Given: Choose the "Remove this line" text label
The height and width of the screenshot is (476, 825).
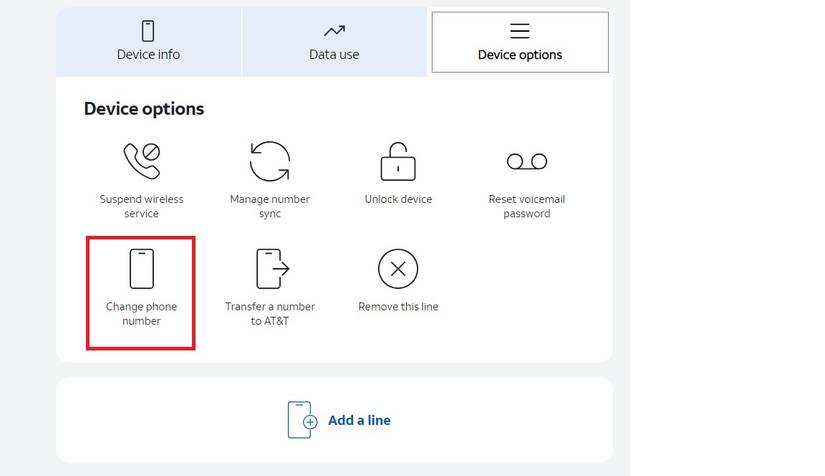Looking at the screenshot, I should (398, 306).
